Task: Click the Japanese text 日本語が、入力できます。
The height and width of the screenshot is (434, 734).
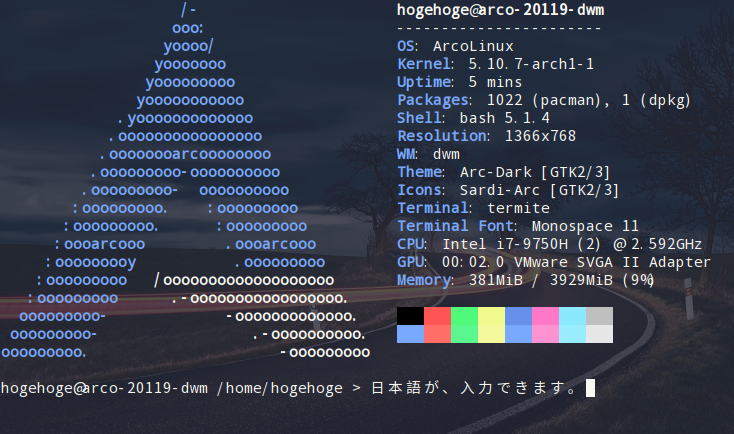Action: pyautogui.click(x=474, y=388)
